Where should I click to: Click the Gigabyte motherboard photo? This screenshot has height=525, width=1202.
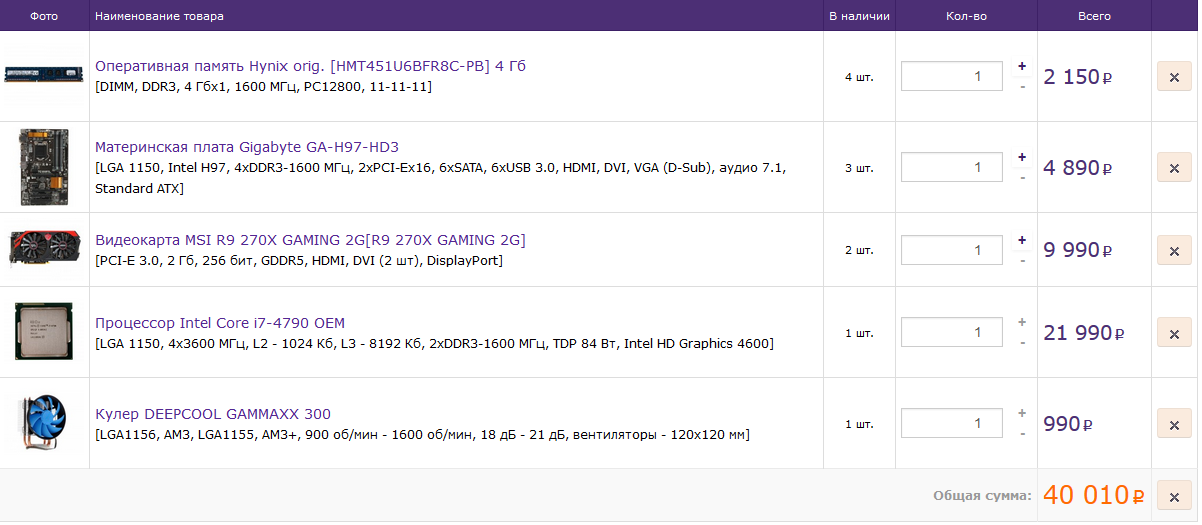44,167
